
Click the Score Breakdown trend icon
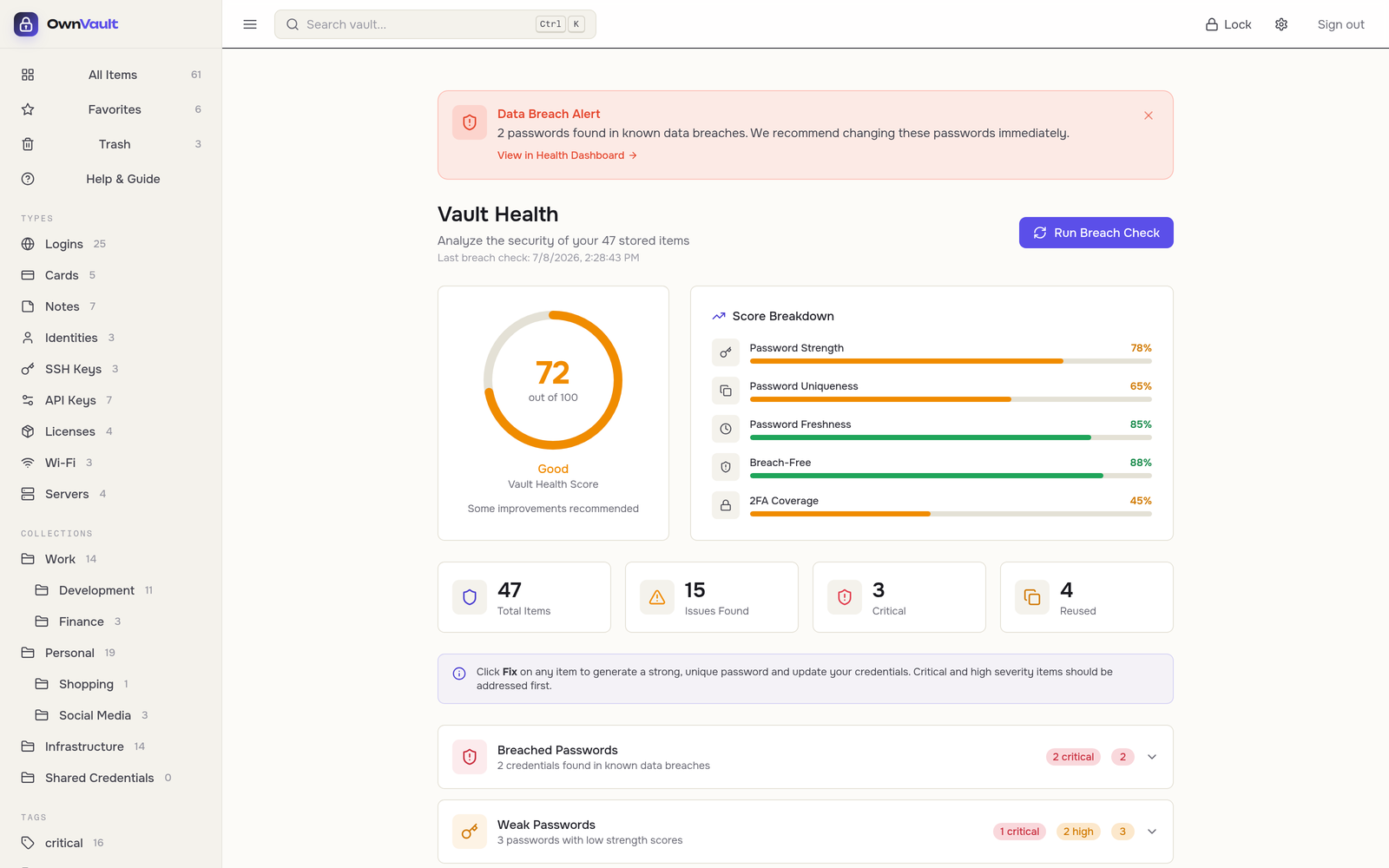(x=719, y=316)
